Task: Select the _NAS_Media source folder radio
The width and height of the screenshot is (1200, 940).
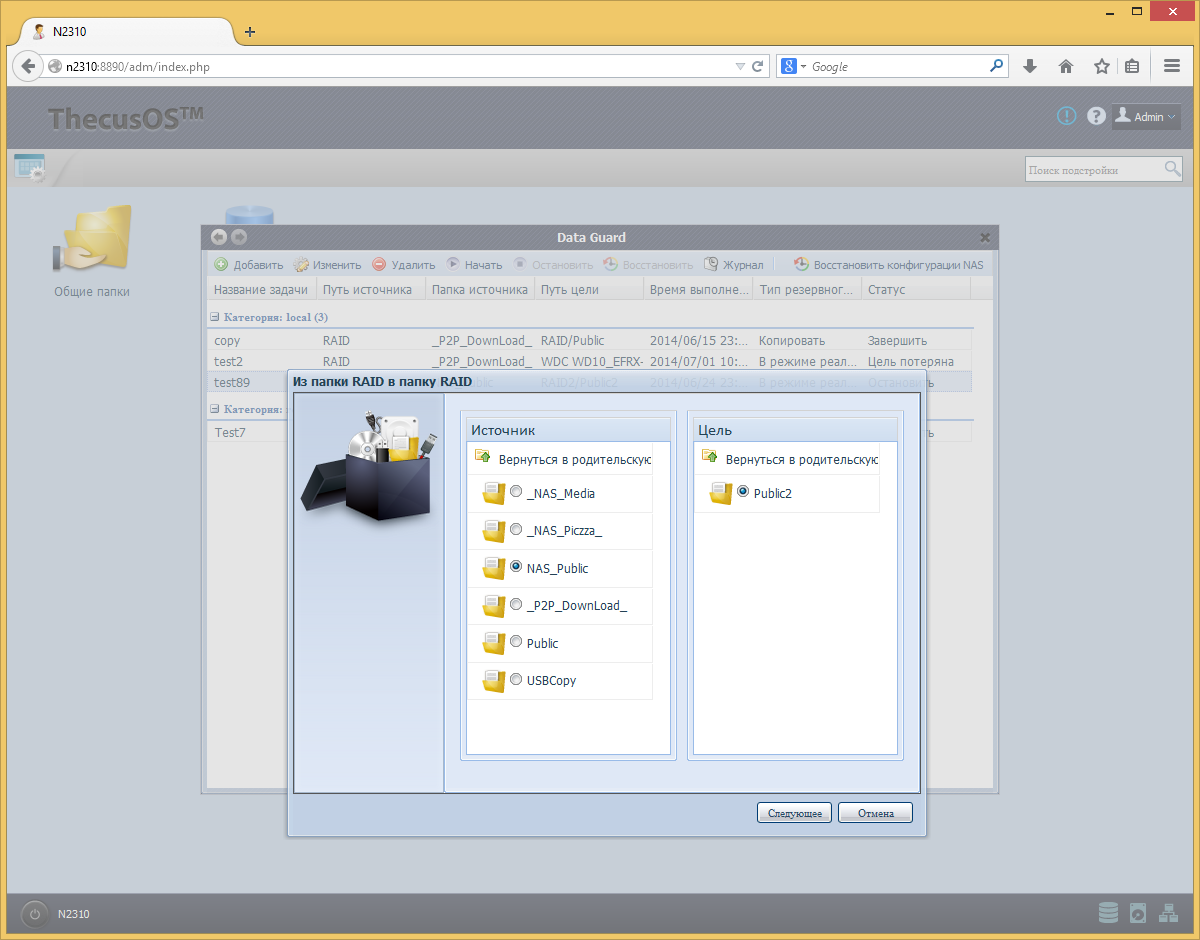Action: click(516, 492)
